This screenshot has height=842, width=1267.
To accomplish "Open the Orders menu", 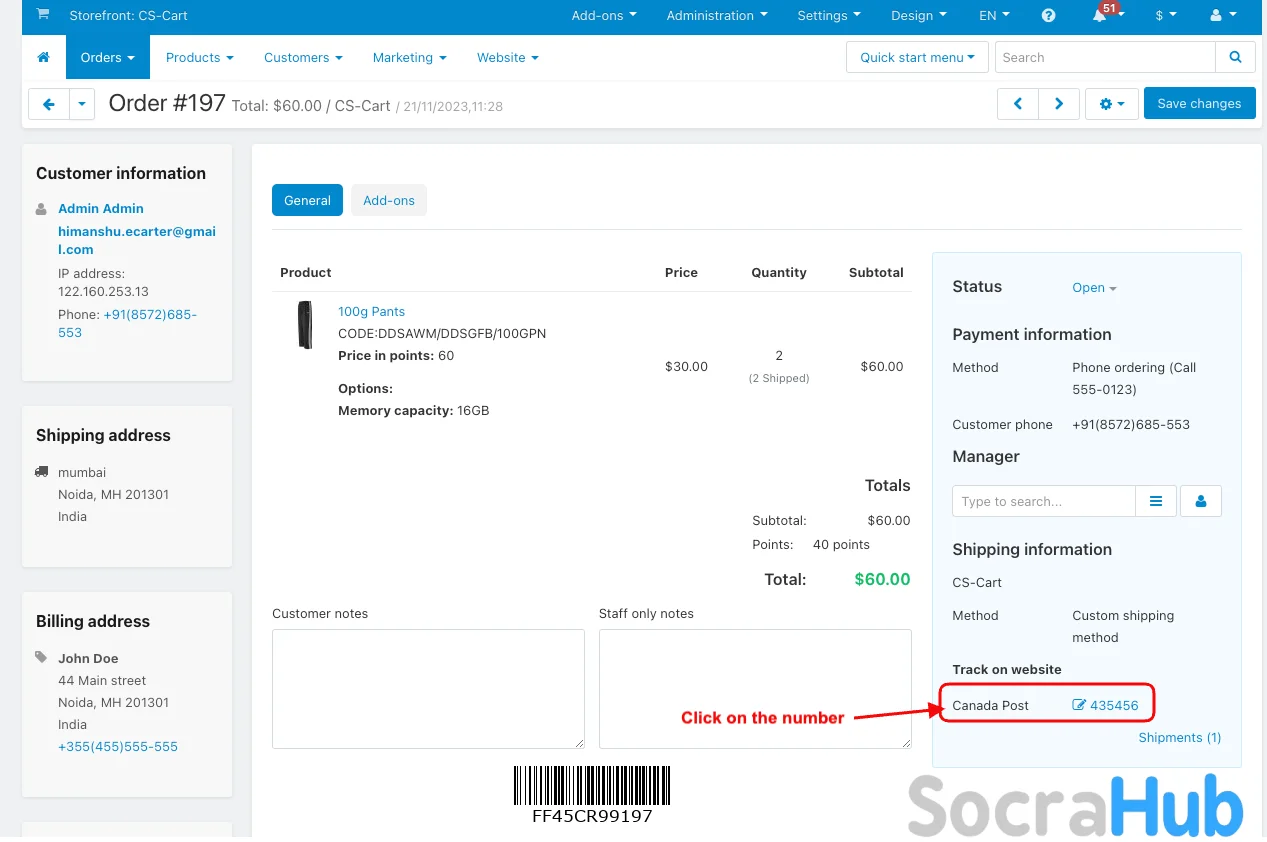I will (x=107, y=57).
